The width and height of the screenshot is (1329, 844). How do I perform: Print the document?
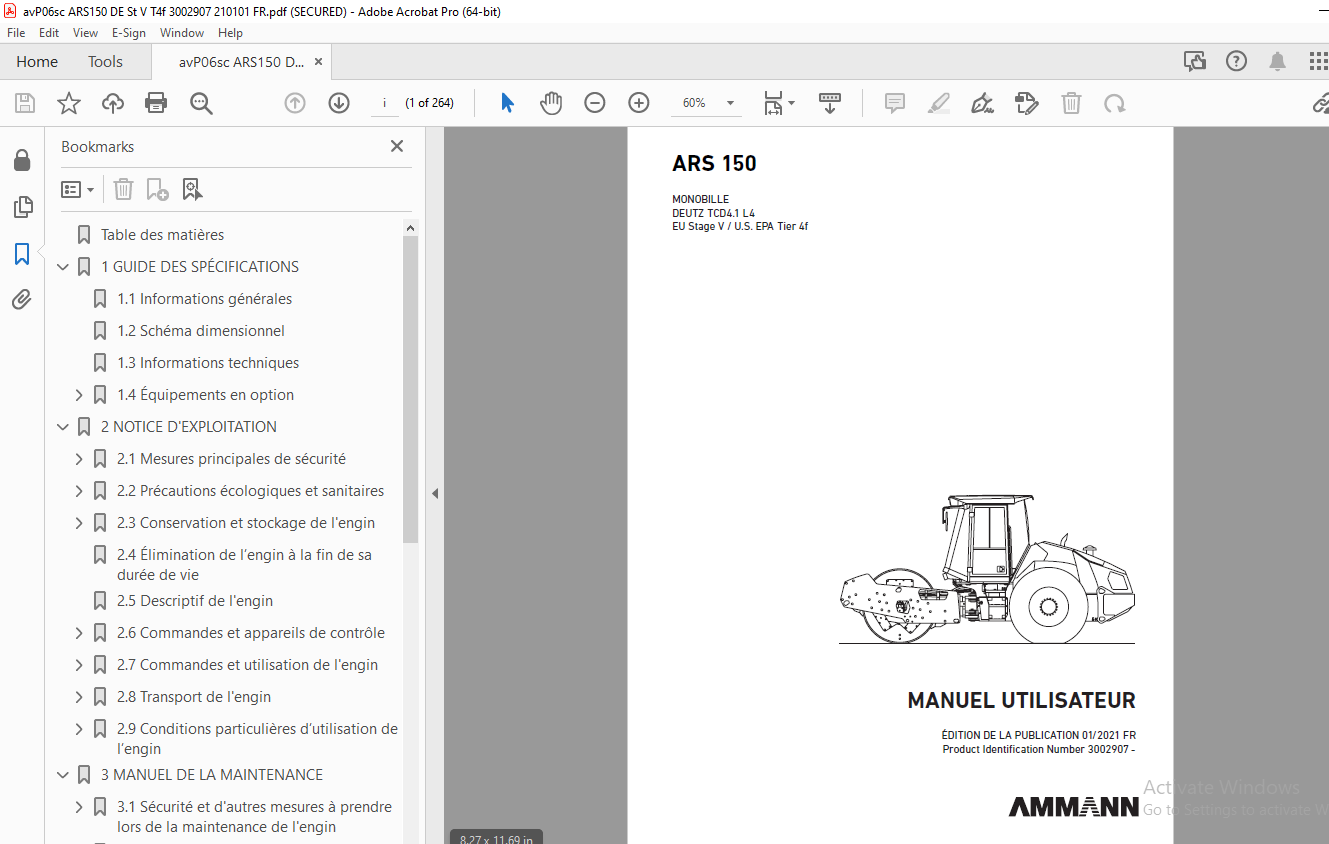[x=156, y=103]
